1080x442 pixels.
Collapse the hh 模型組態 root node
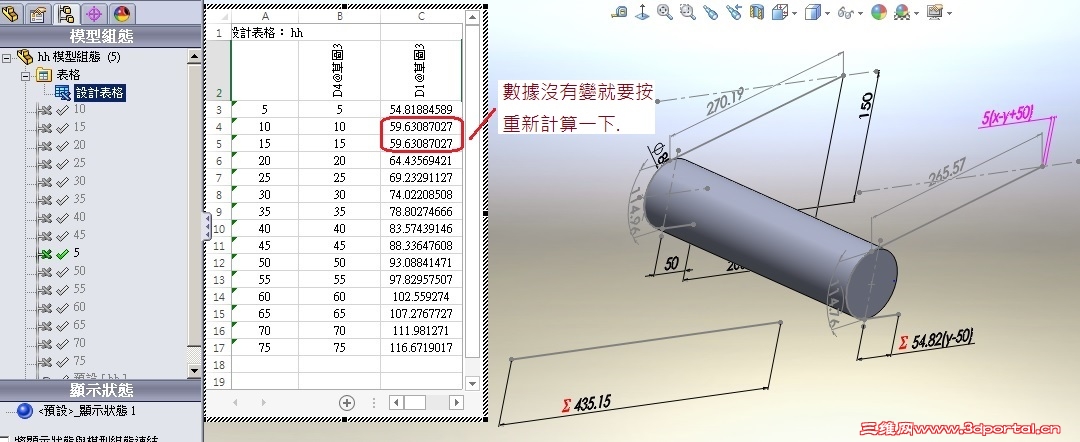6,57
